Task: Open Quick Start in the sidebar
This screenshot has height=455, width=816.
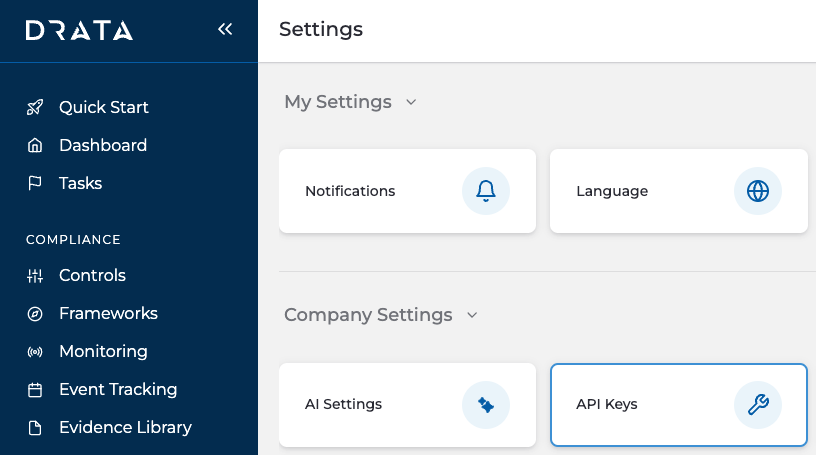Action: 103,107
